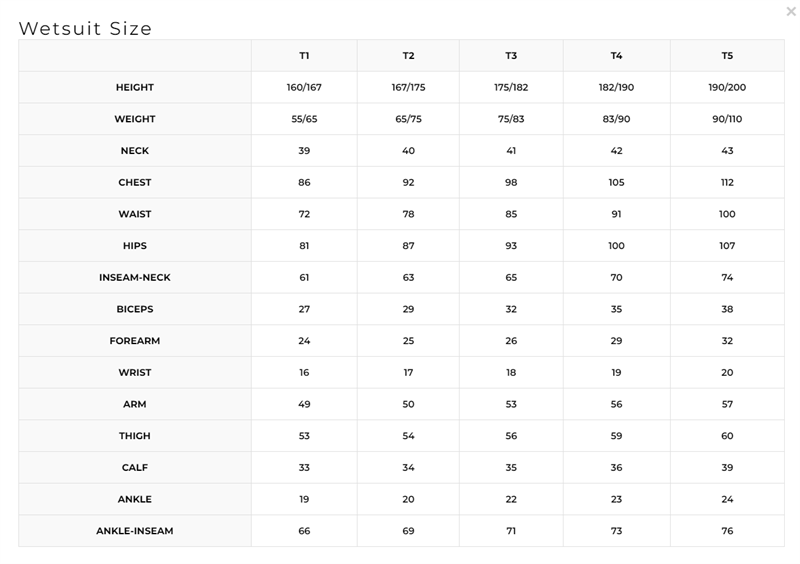
Task: Click the FOREARM row label
Action: (135, 340)
